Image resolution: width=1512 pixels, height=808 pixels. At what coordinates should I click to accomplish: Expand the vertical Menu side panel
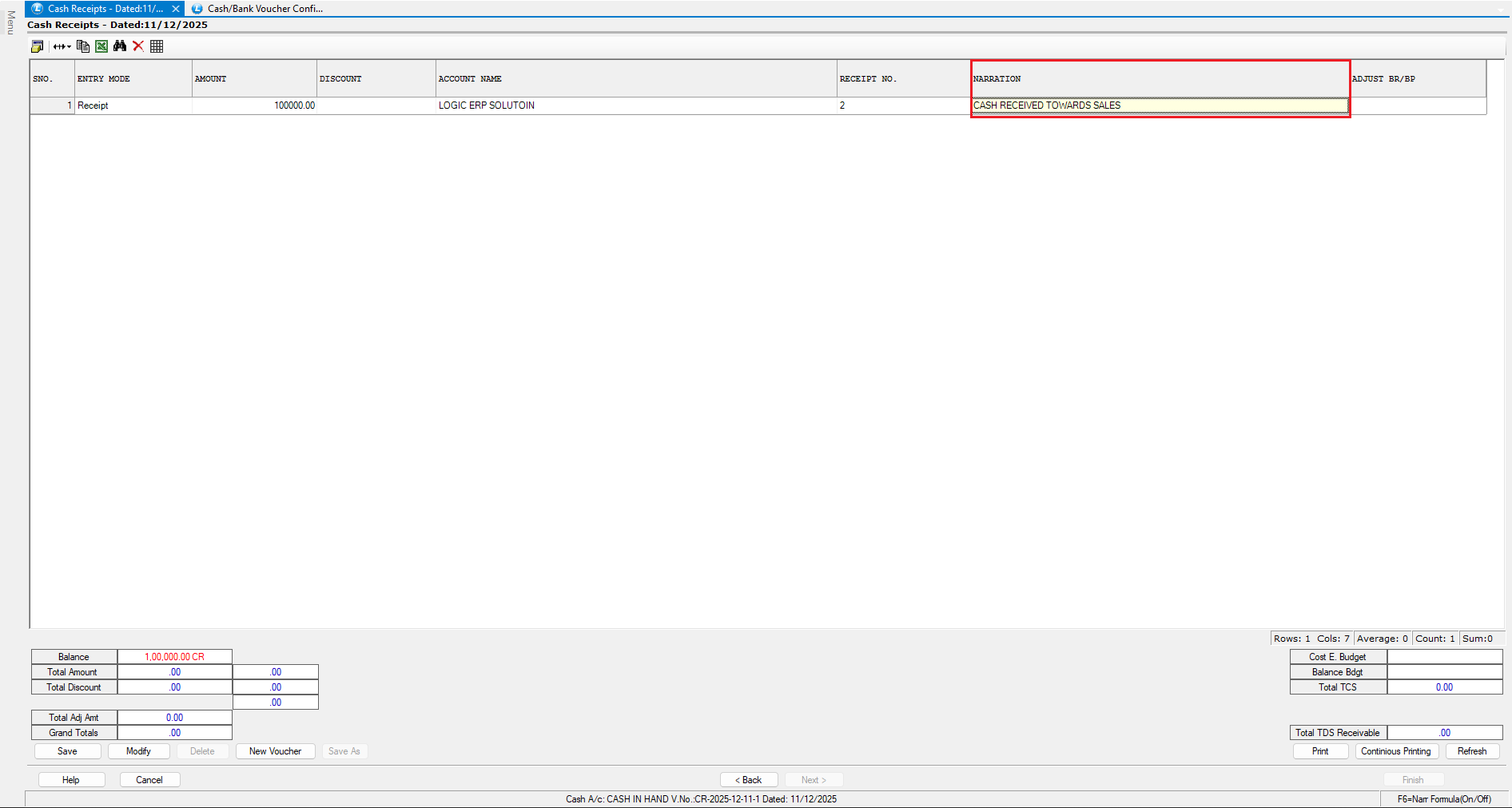coord(10,22)
